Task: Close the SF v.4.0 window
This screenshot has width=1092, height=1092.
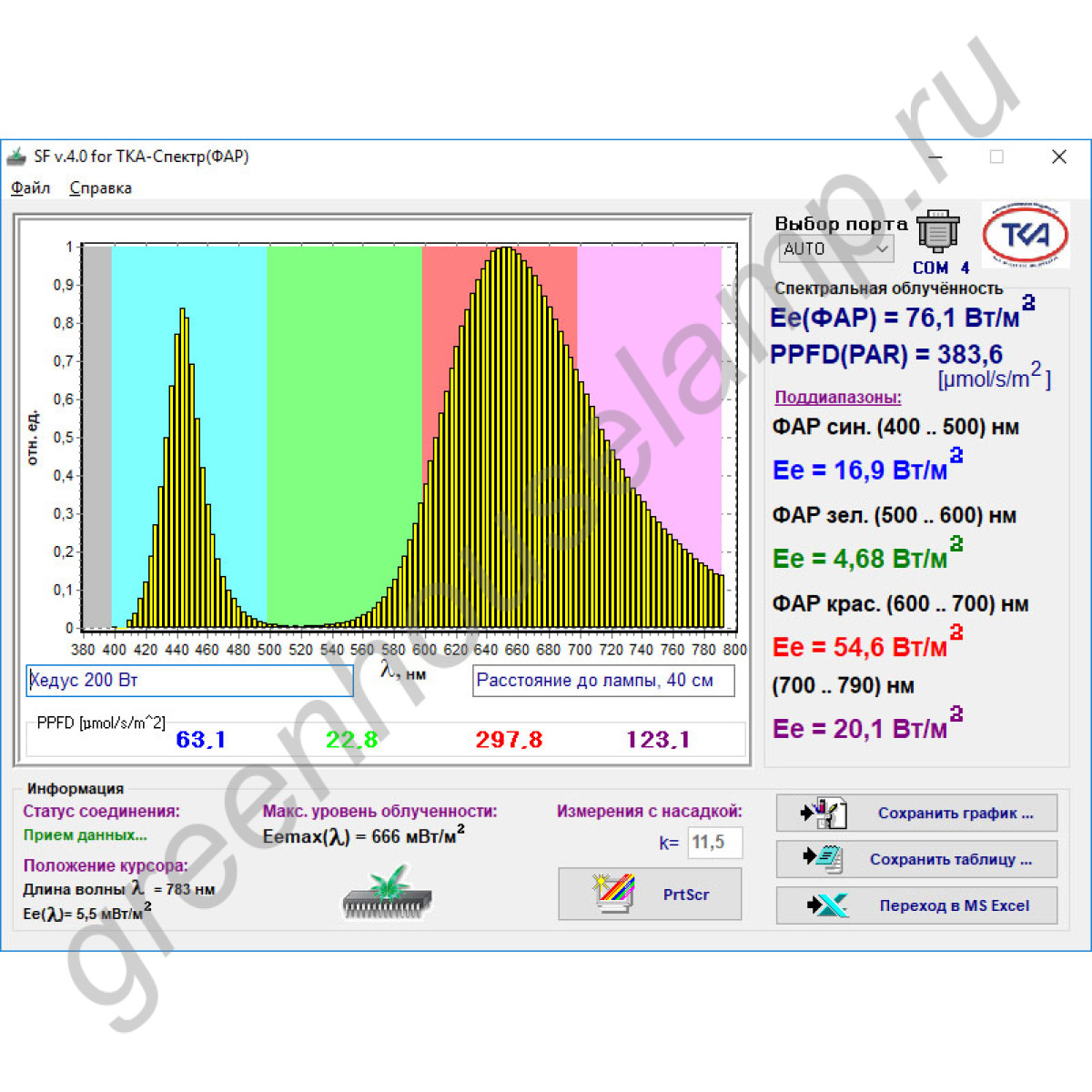Action: coord(1058,157)
